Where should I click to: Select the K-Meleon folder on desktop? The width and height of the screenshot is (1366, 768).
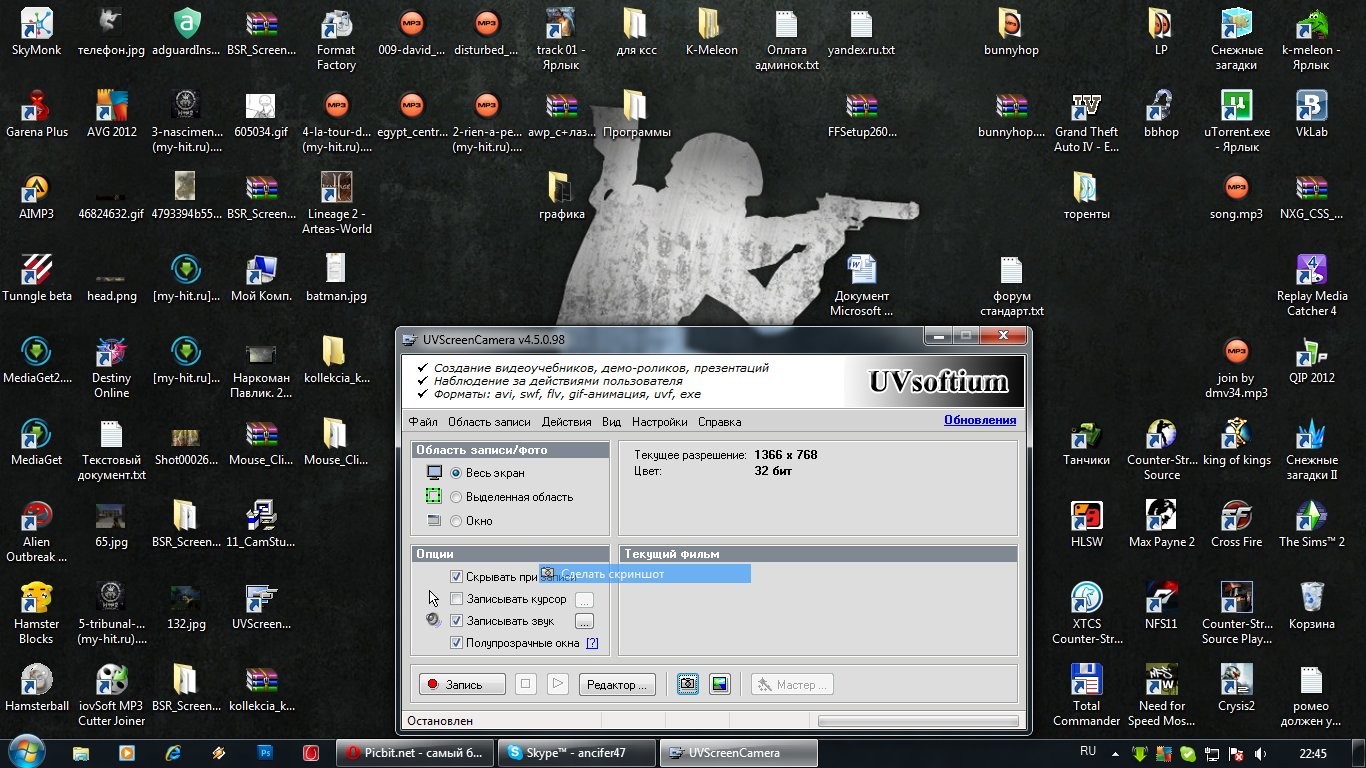(711, 32)
